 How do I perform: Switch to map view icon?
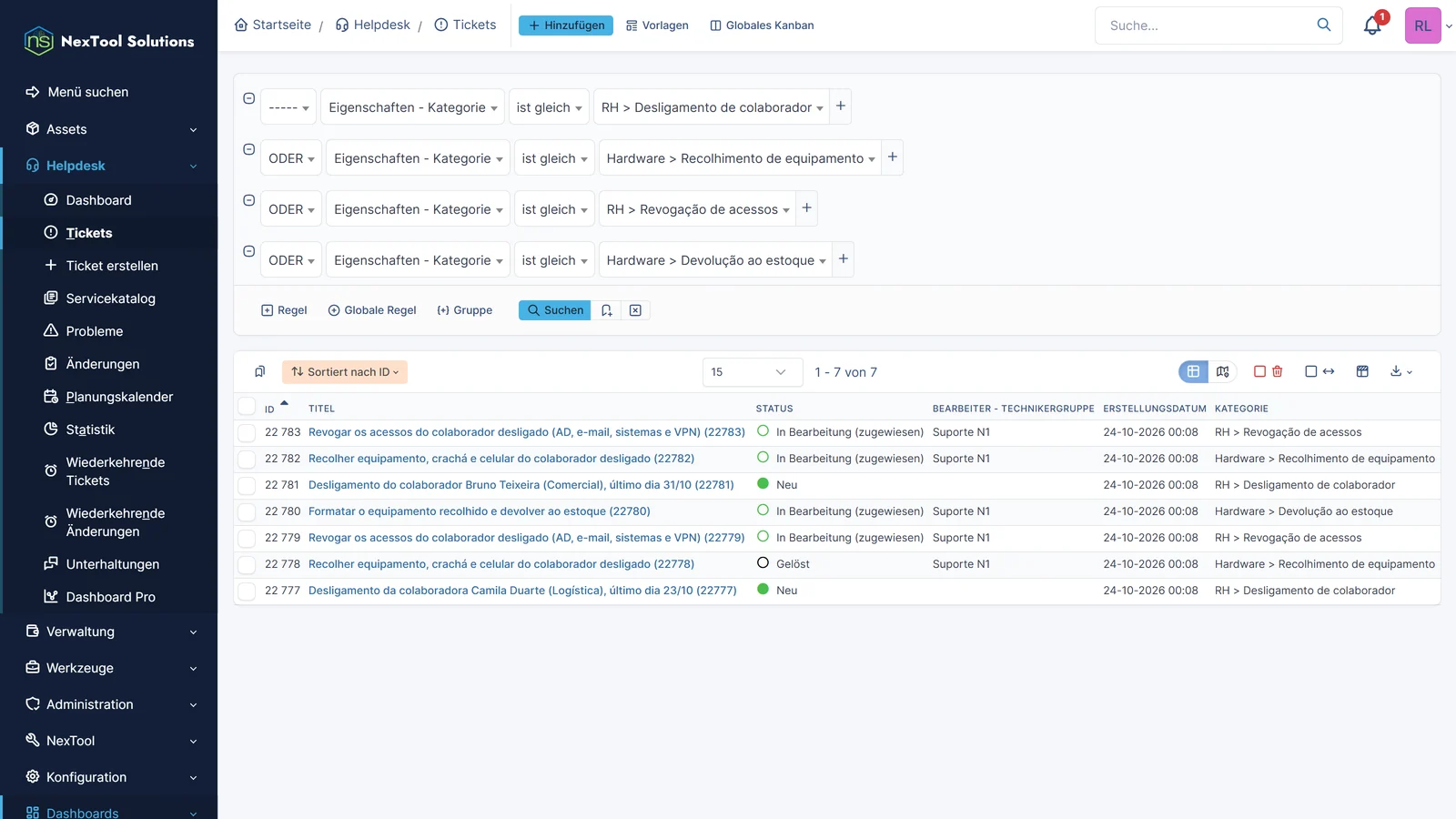[x=1222, y=371]
